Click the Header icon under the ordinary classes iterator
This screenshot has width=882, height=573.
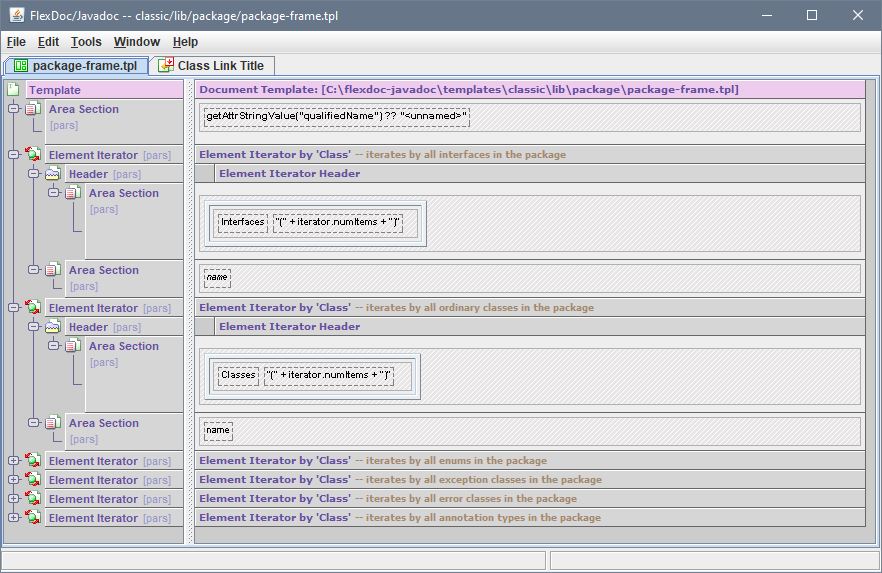point(53,327)
